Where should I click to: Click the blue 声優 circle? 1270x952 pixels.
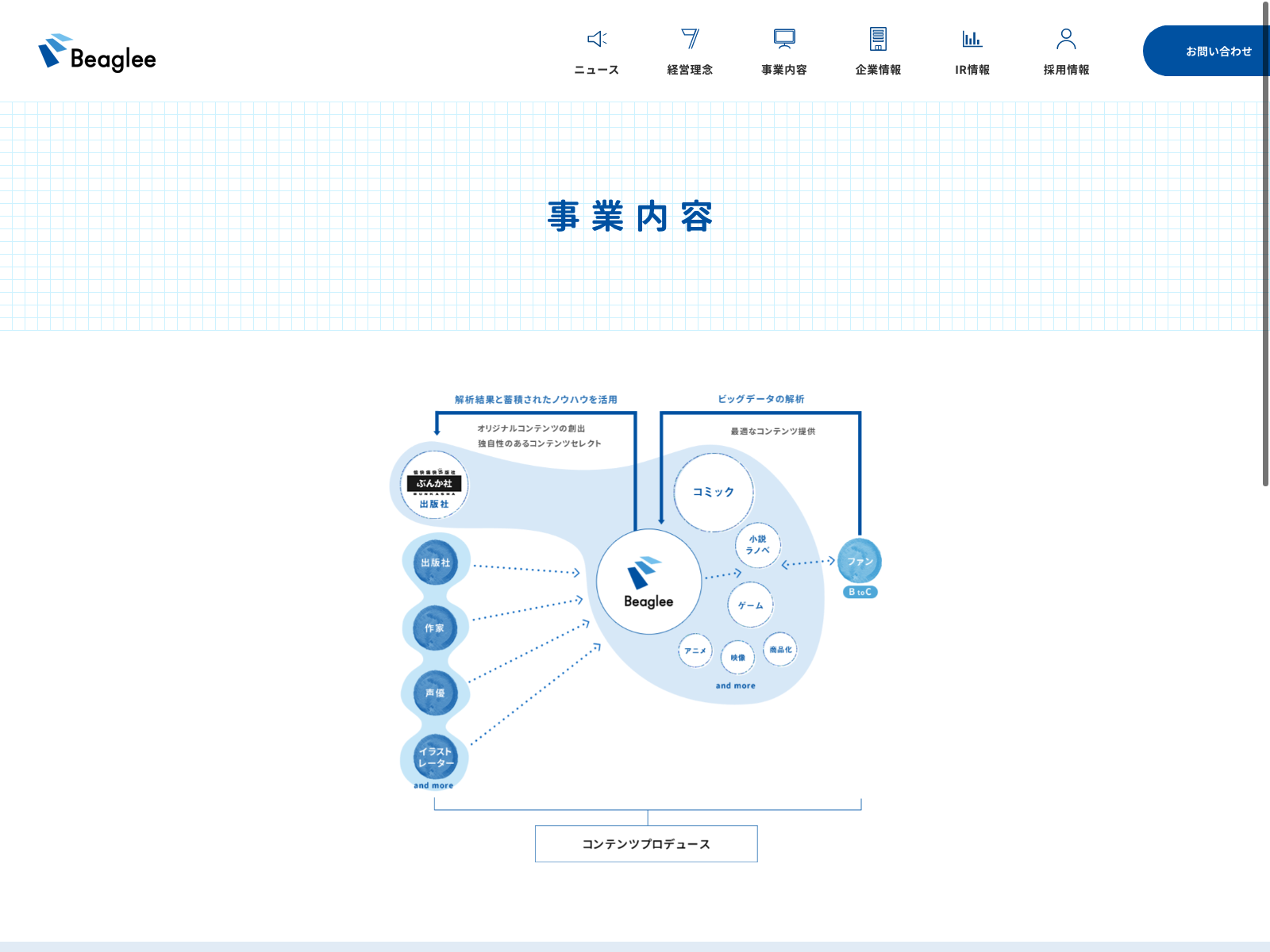(x=435, y=693)
